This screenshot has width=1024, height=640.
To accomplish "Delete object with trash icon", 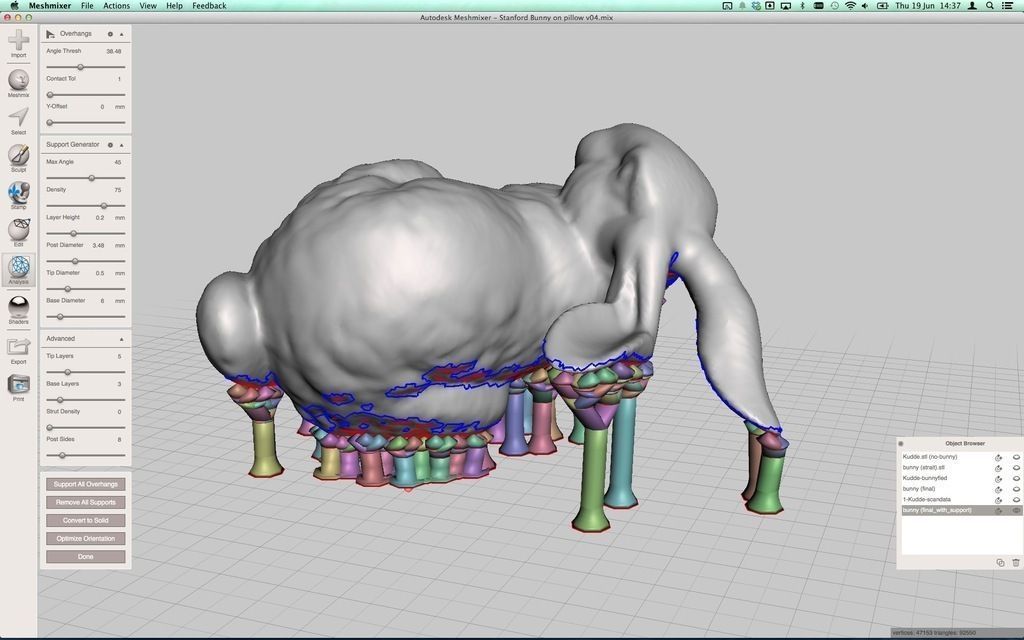I will pos(1016,562).
